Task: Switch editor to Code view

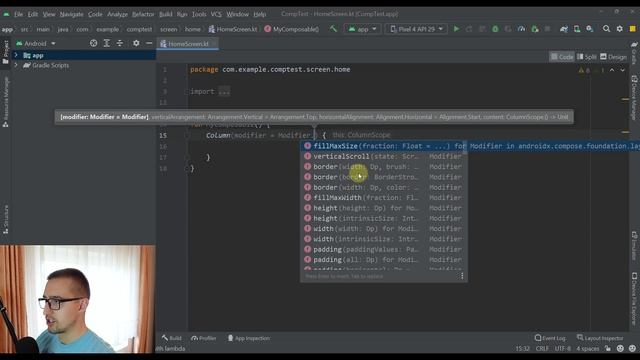Action: click(562, 57)
